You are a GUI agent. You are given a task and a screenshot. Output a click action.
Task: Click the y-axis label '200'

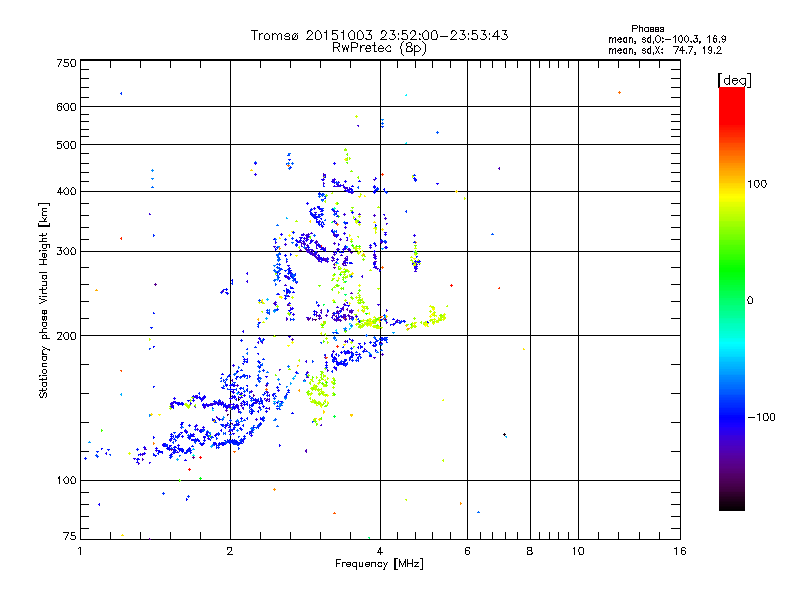click(x=66, y=336)
